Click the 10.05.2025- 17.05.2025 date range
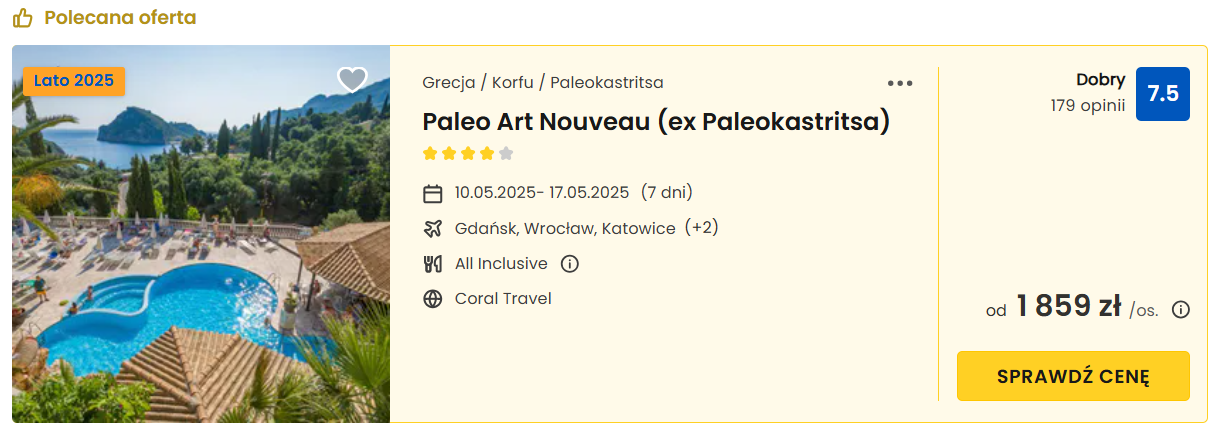 coord(542,192)
